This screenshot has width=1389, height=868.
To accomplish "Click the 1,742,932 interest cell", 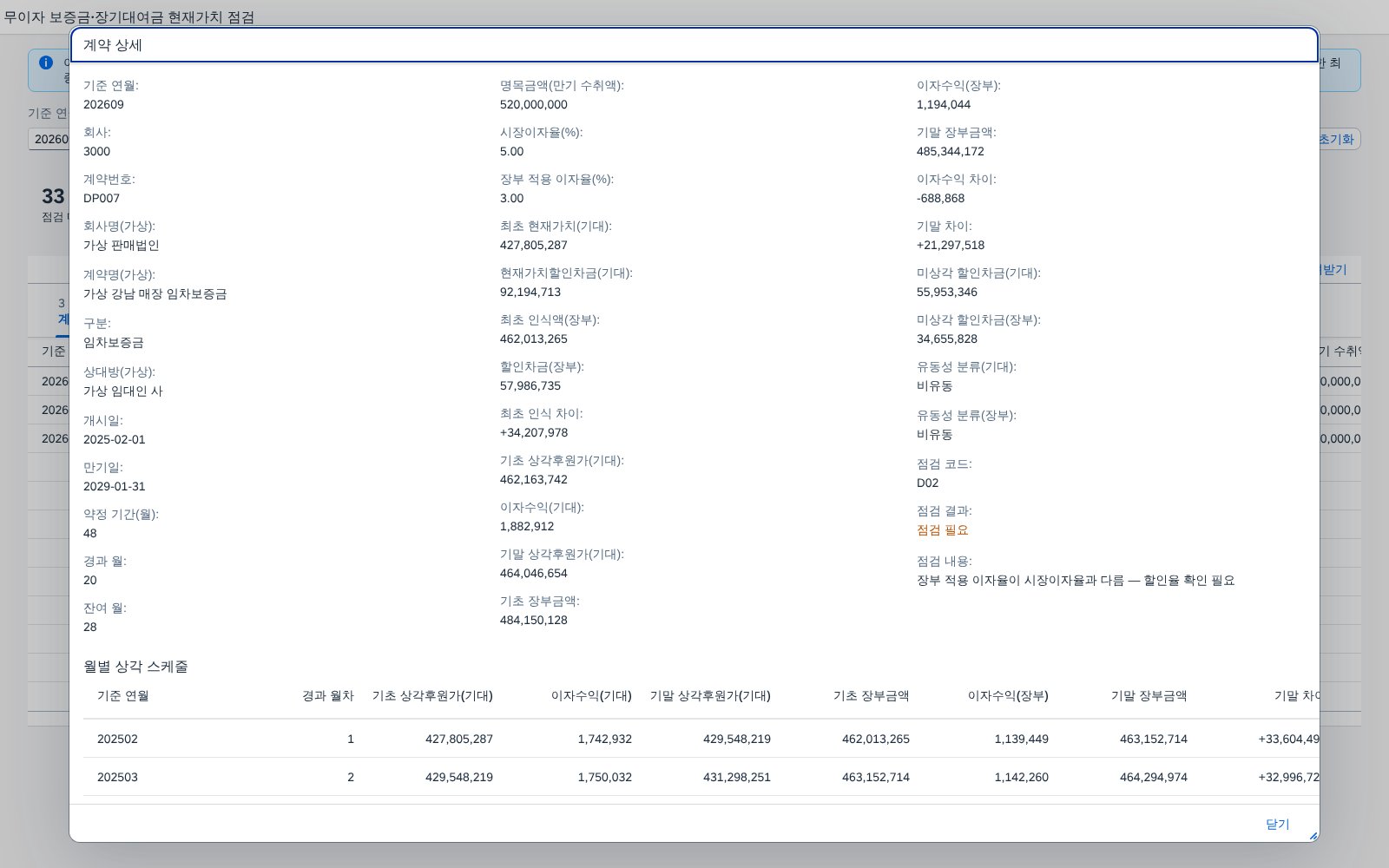I will pos(605,739).
